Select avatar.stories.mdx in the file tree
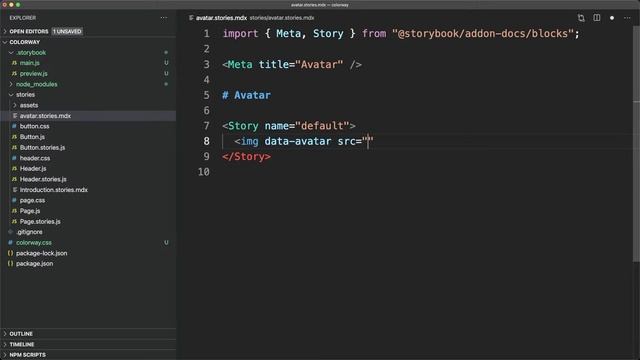640x360 pixels. [x=45, y=116]
